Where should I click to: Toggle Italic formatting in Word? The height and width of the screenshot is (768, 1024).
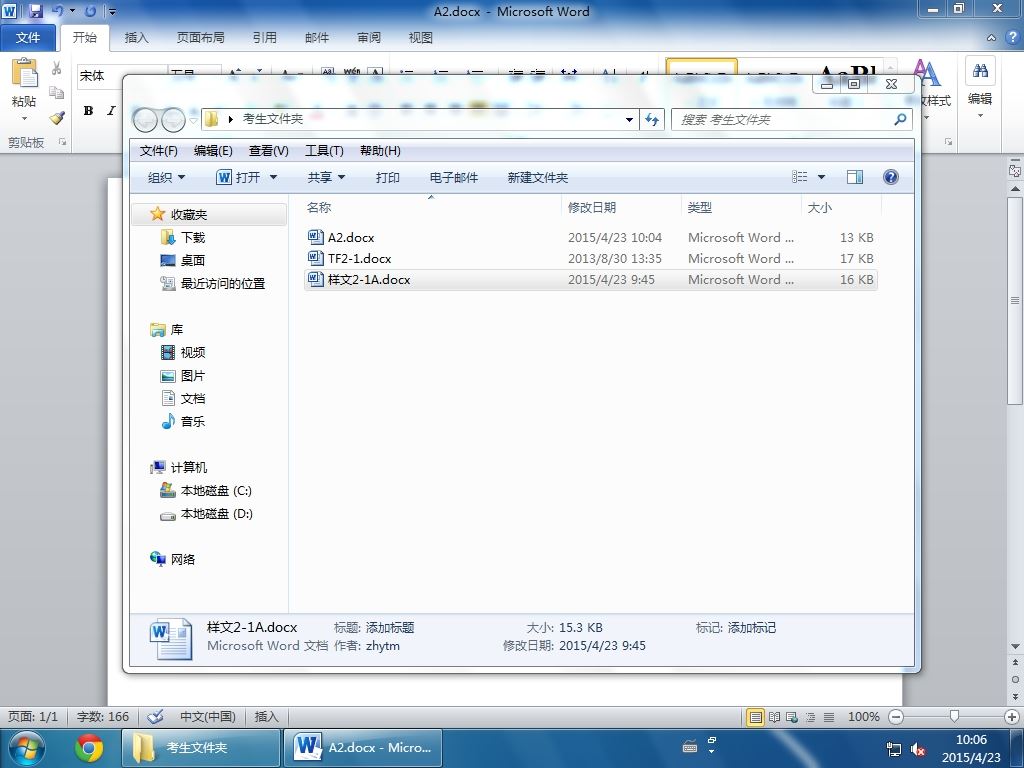pyautogui.click(x=111, y=111)
